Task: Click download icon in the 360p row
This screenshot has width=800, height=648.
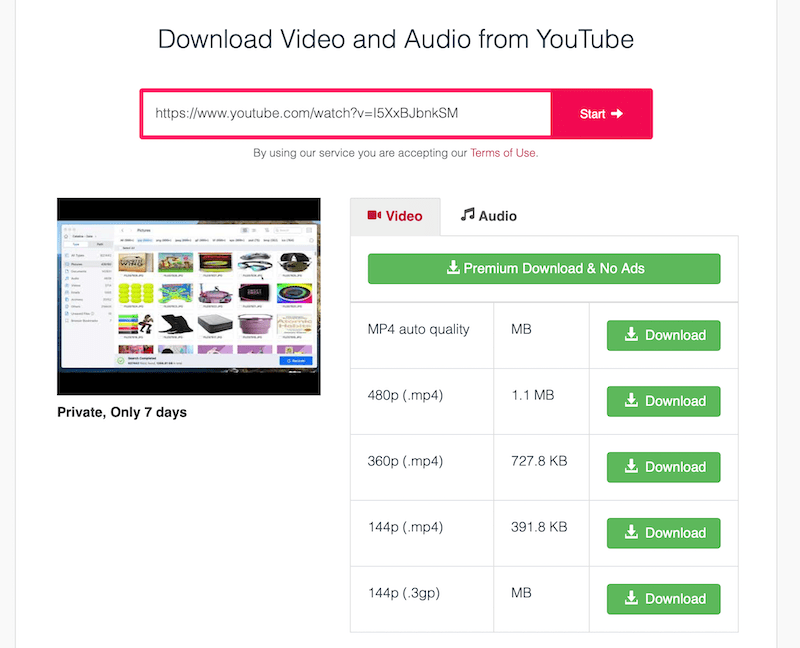Action: coord(632,467)
